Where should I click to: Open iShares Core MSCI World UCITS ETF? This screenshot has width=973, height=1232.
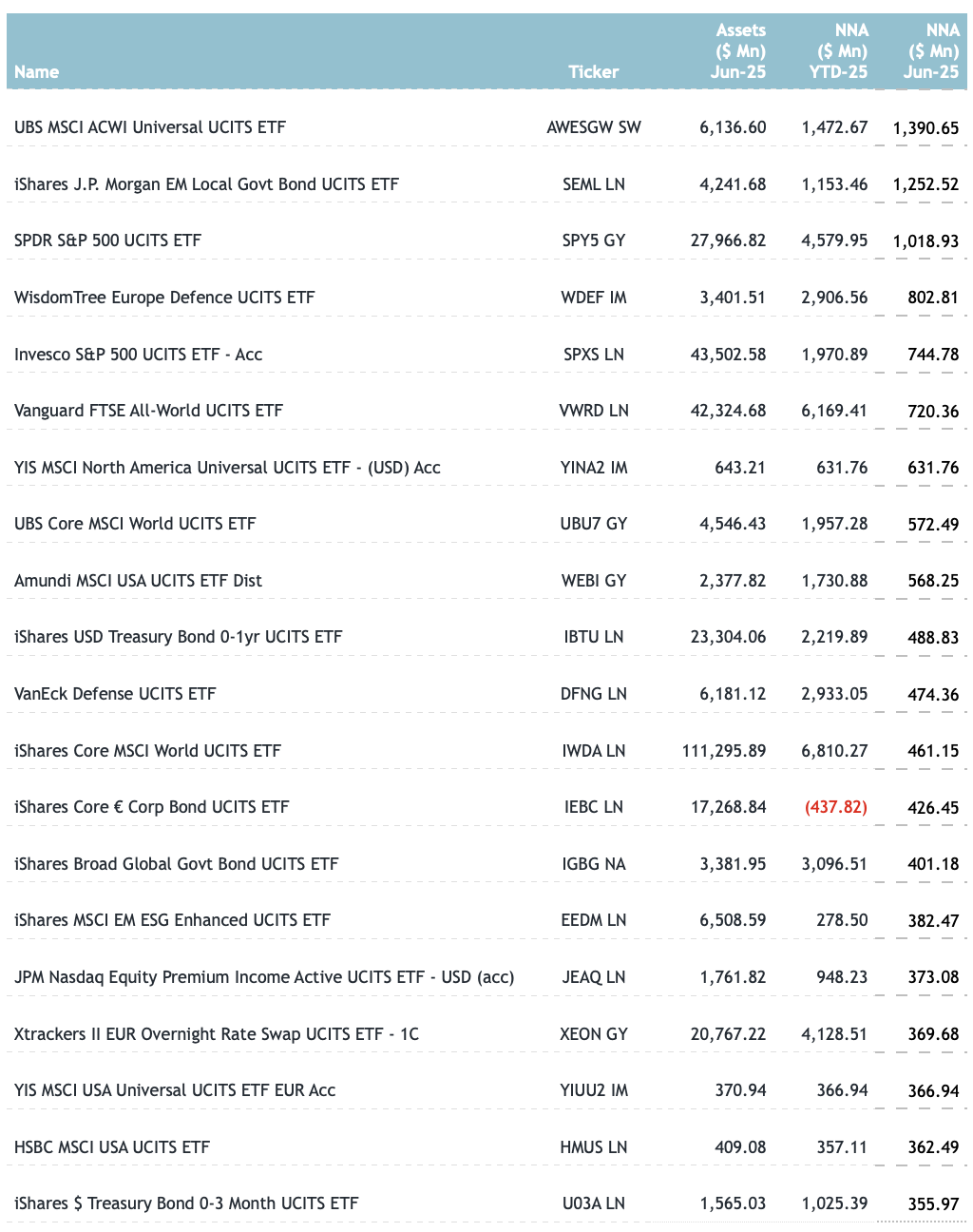147,751
